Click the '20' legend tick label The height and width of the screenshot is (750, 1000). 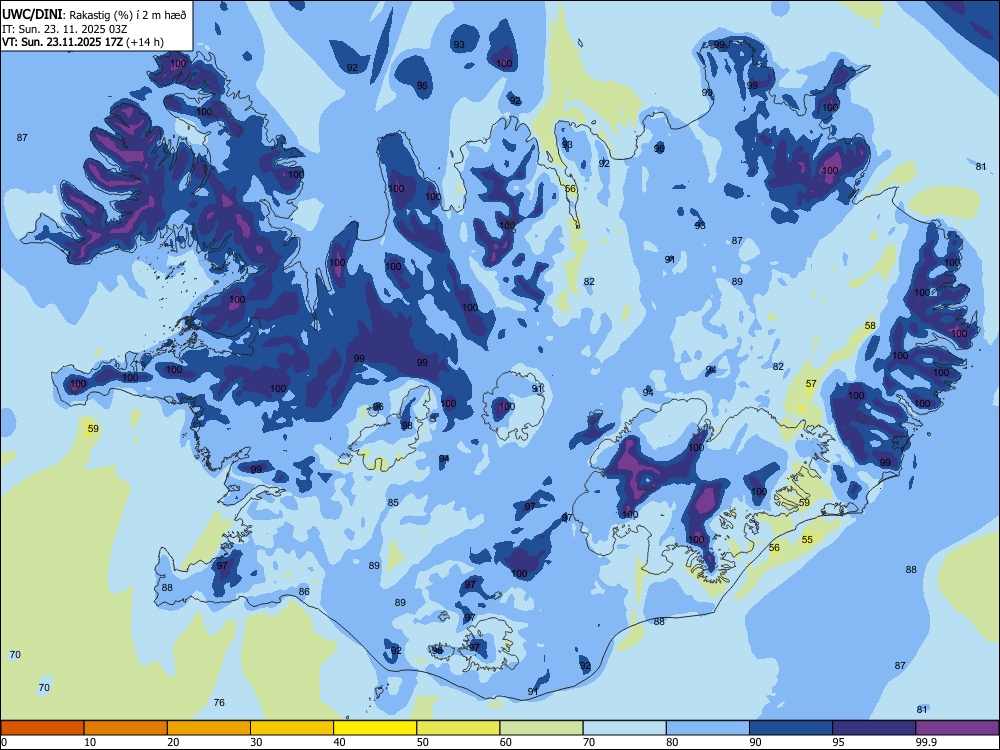tap(173, 742)
